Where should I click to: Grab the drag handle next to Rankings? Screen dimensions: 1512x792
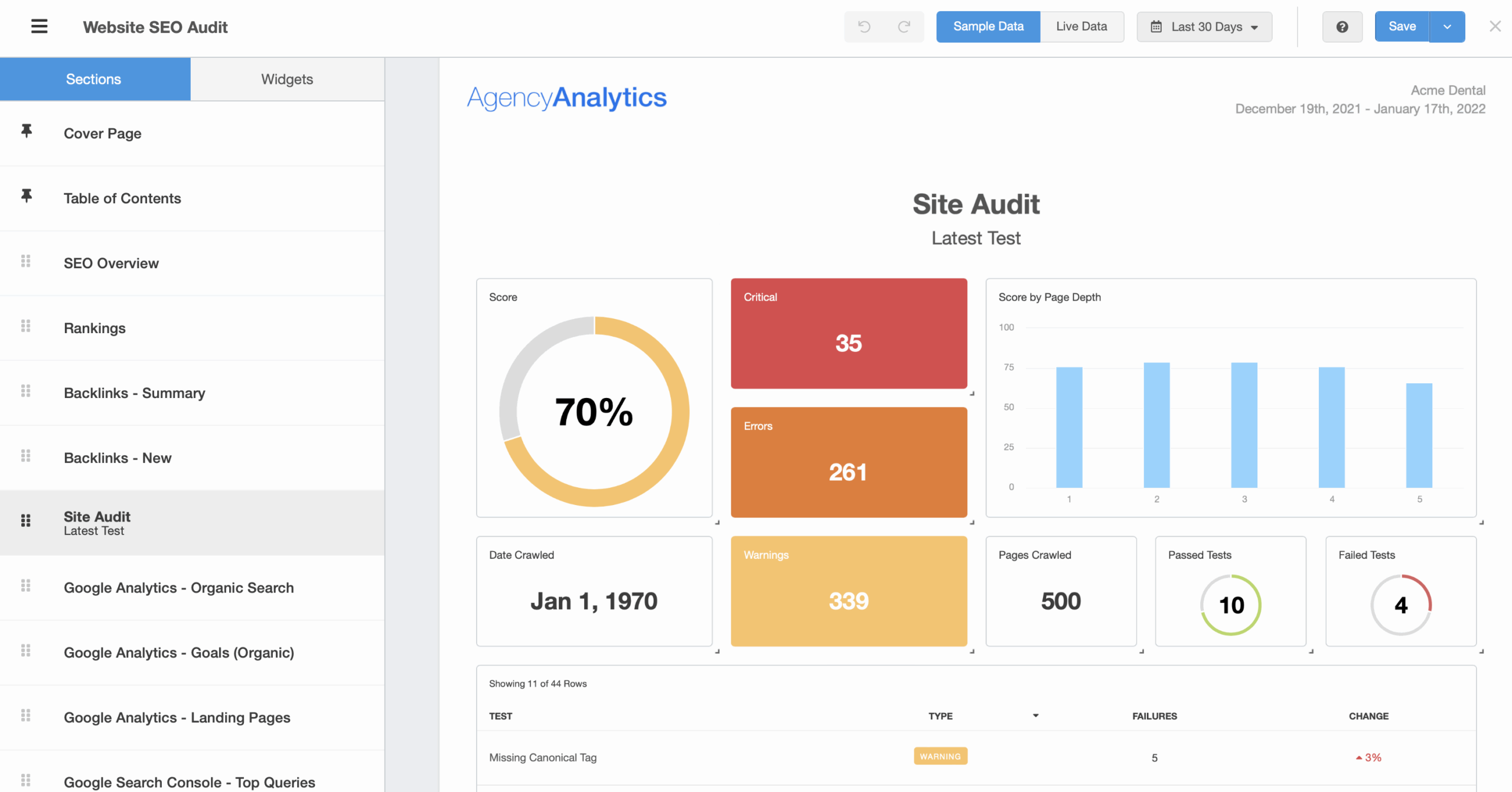point(25,326)
